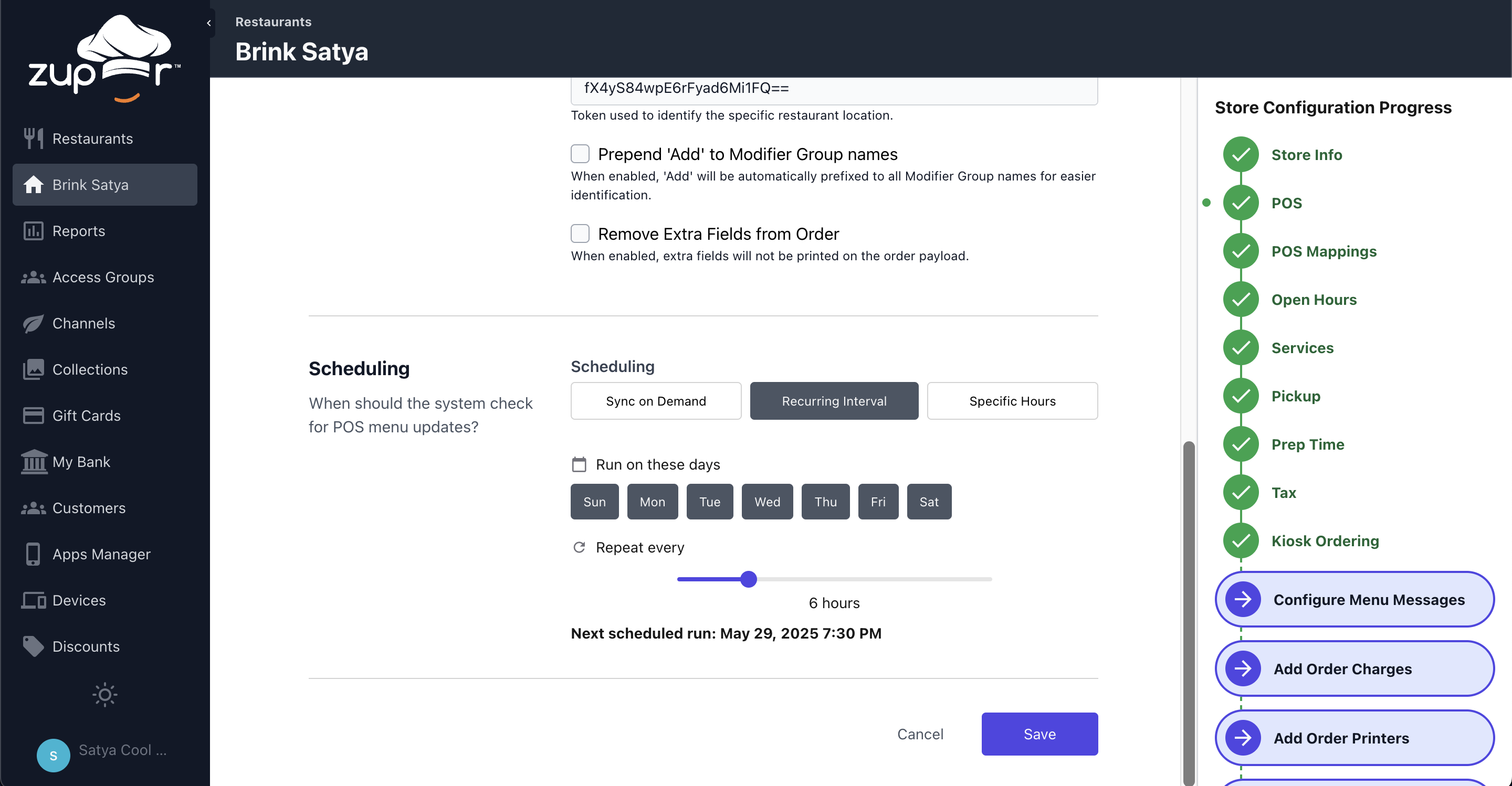Screen dimensions: 1512x786
Task: Click the Apps Manager phone icon
Action: (33, 554)
